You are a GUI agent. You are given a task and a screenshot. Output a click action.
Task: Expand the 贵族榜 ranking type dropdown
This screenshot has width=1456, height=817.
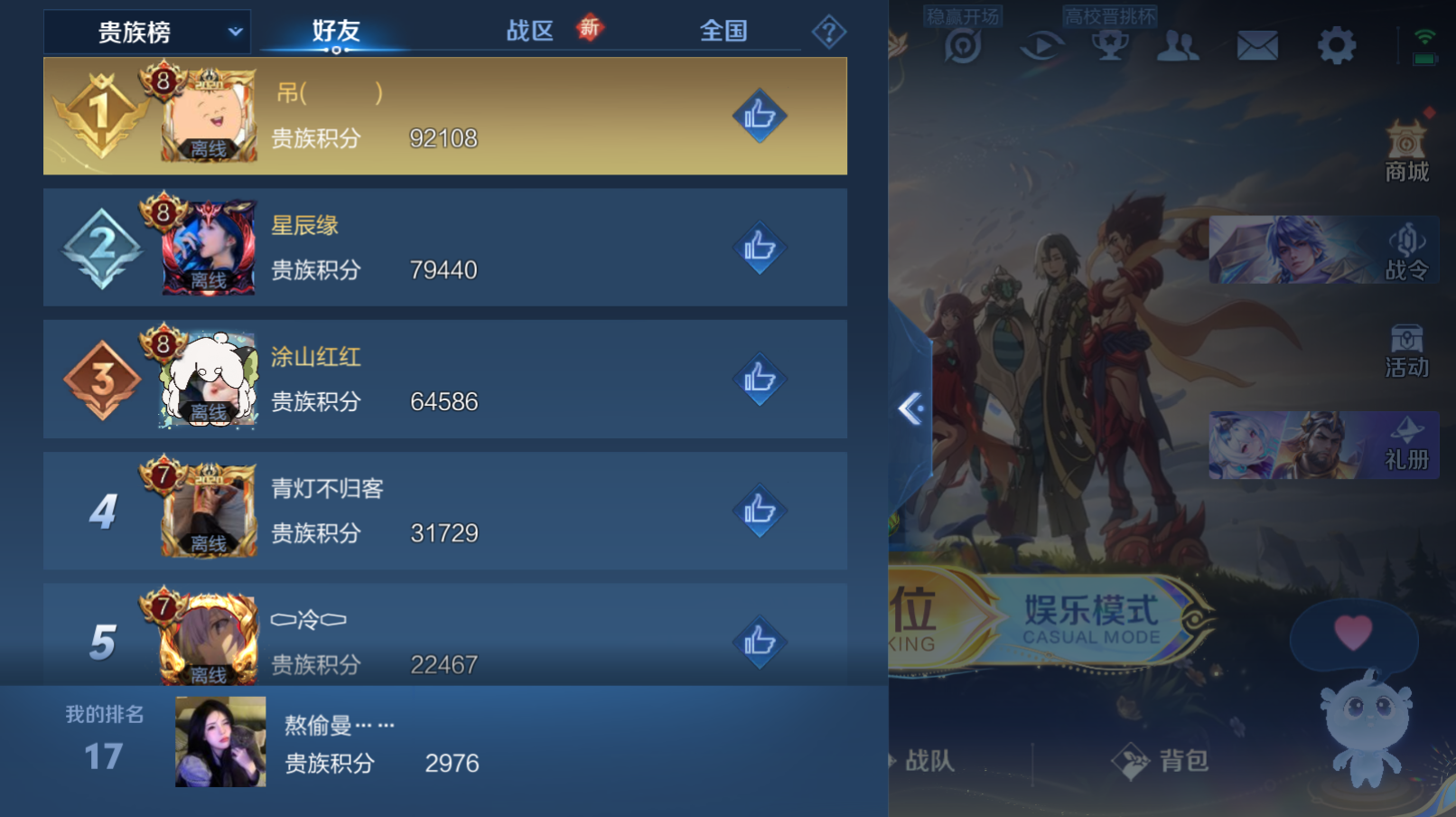pos(147,33)
